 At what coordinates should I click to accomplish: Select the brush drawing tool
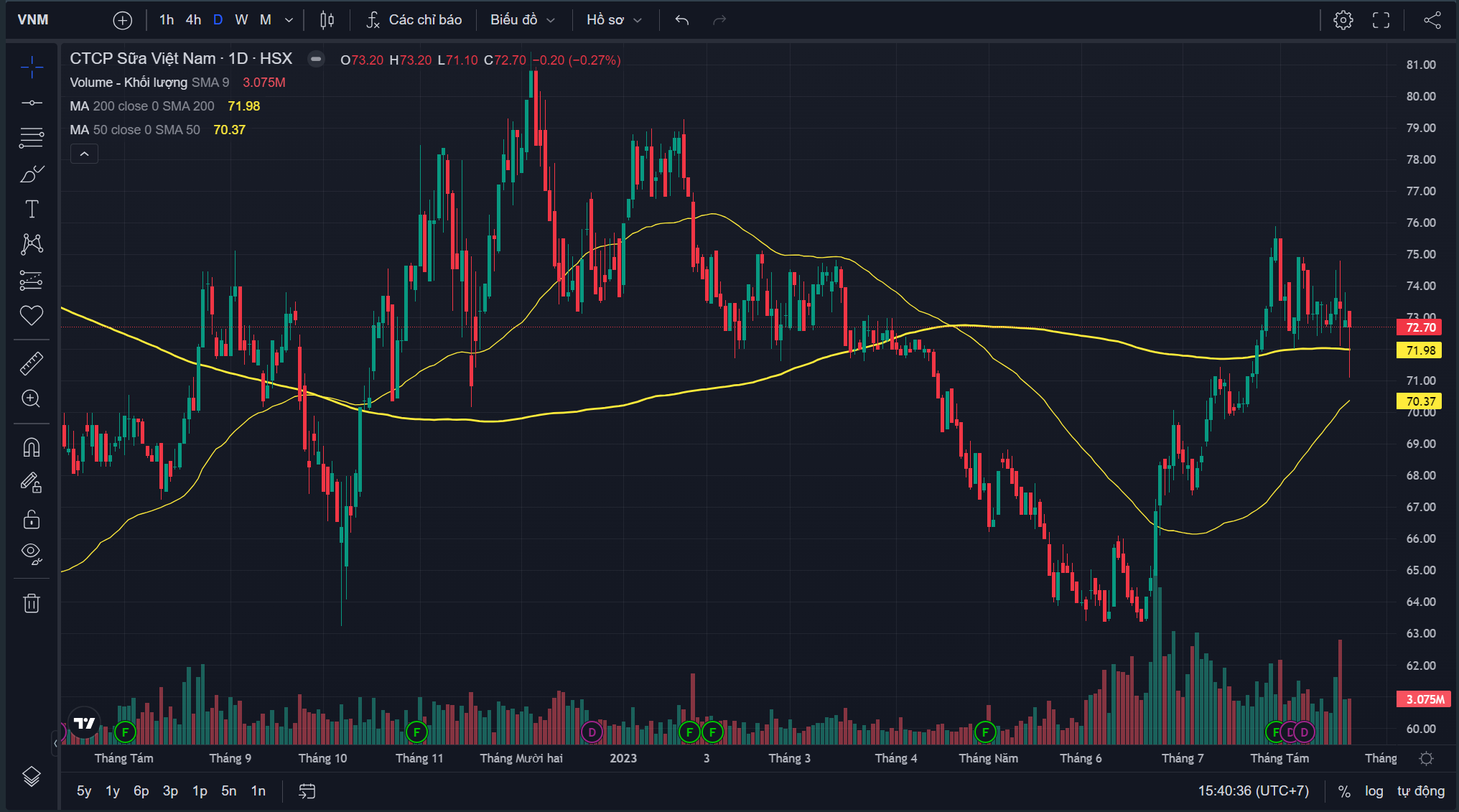click(32, 174)
